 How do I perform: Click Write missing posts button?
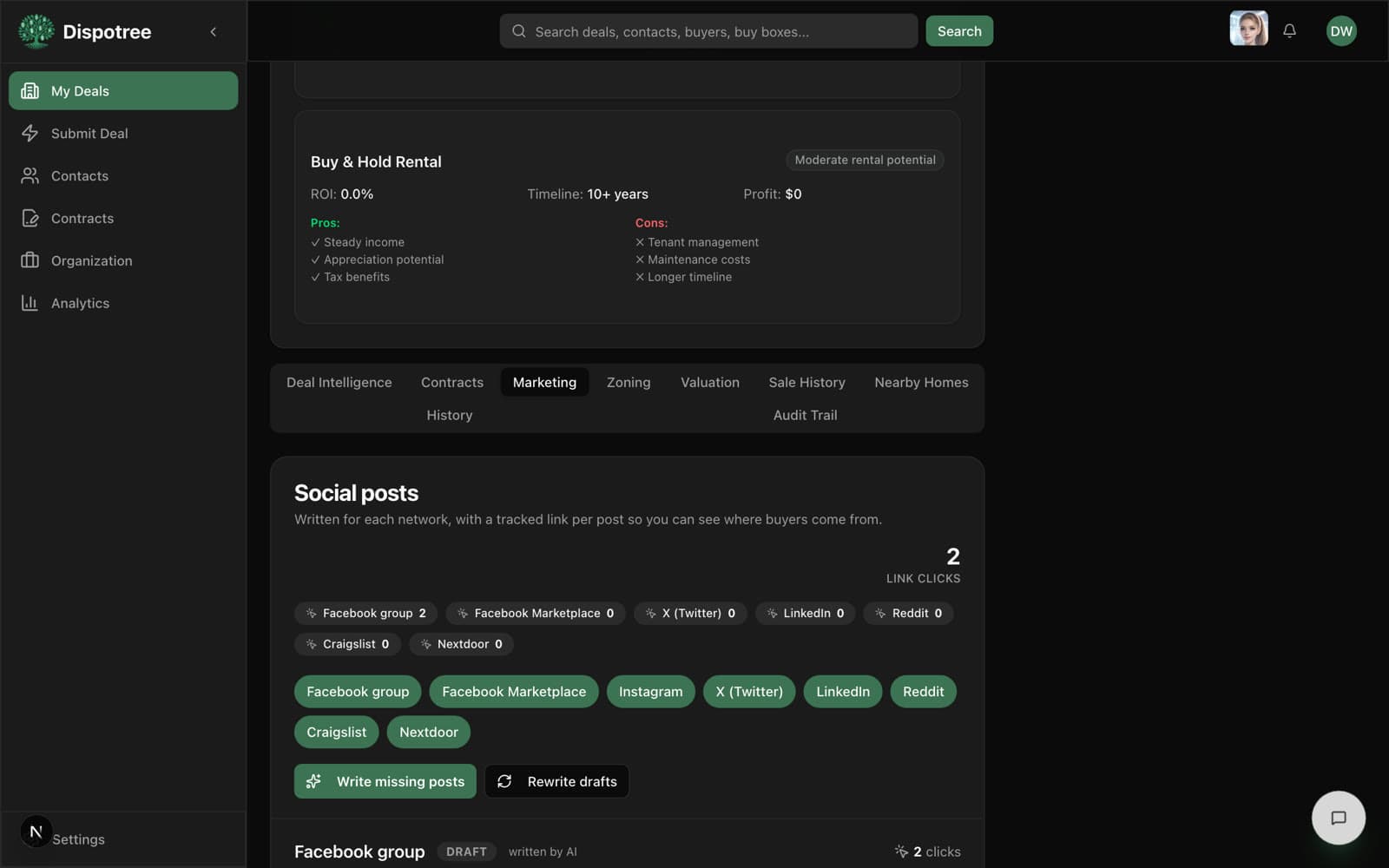(385, 781)
